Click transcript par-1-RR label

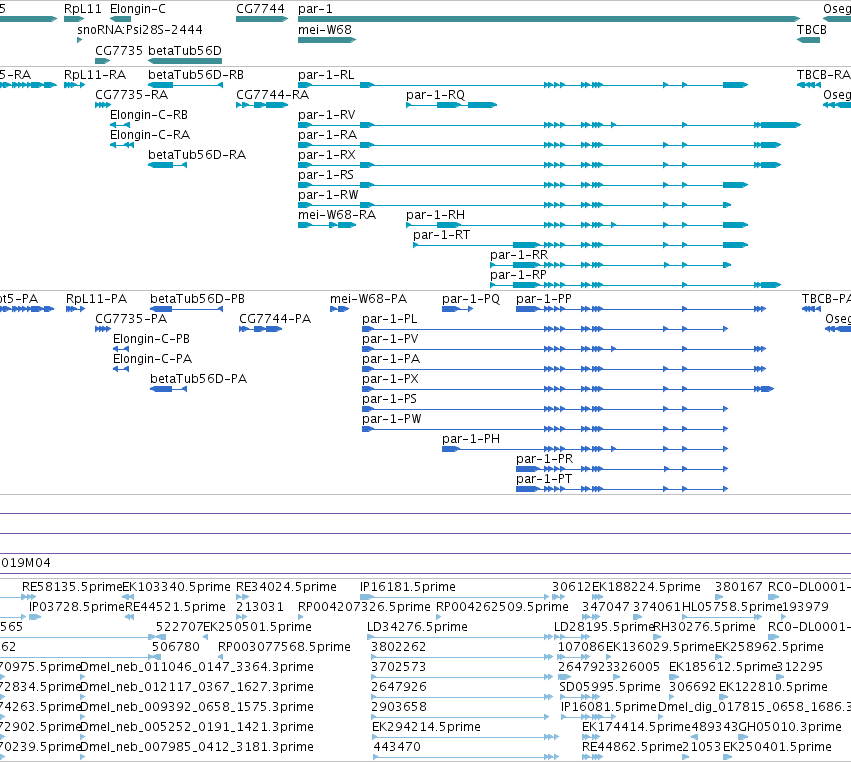tap(519, 255)
